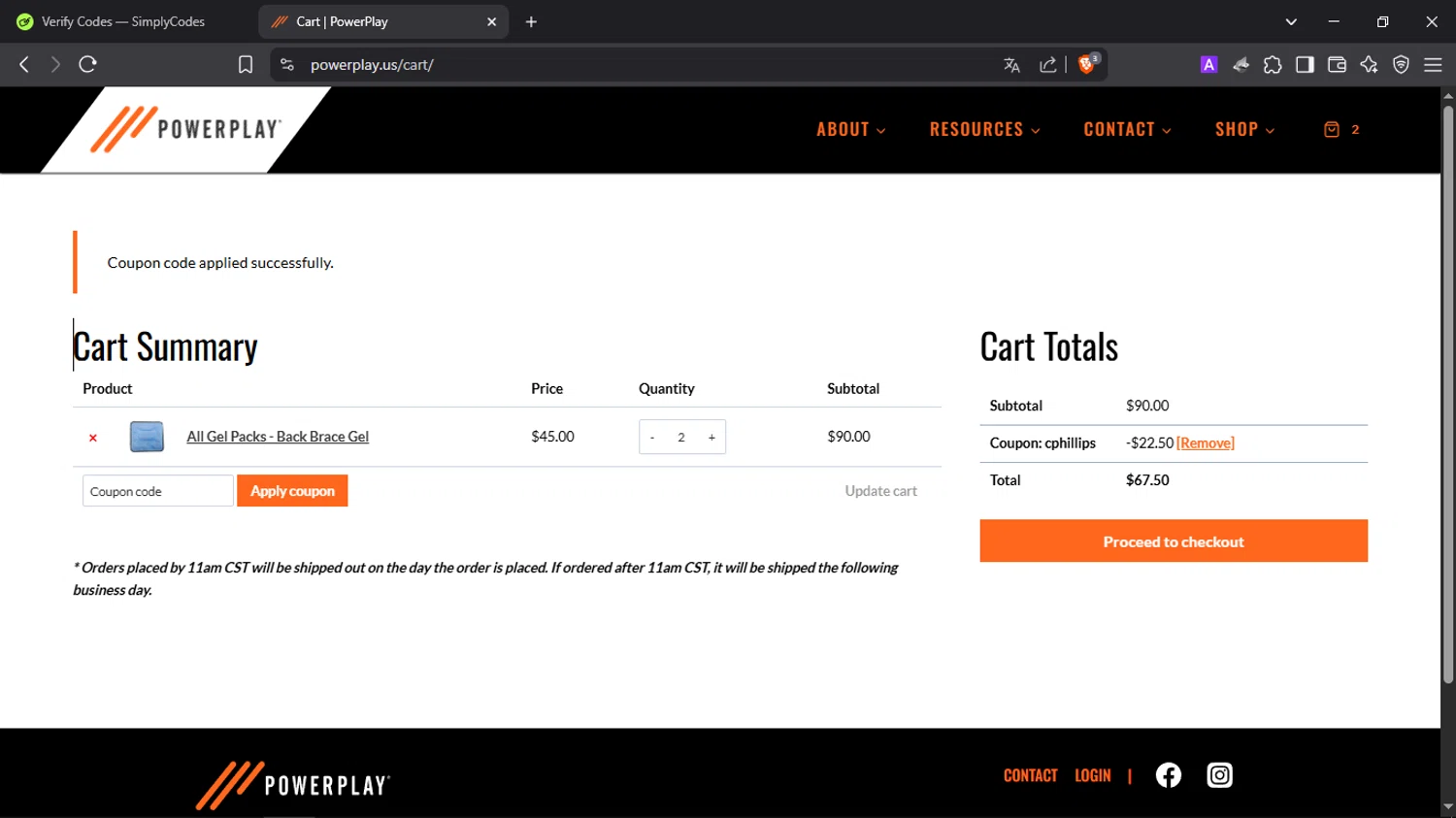Open Brave Shields lion icon

1088,64
